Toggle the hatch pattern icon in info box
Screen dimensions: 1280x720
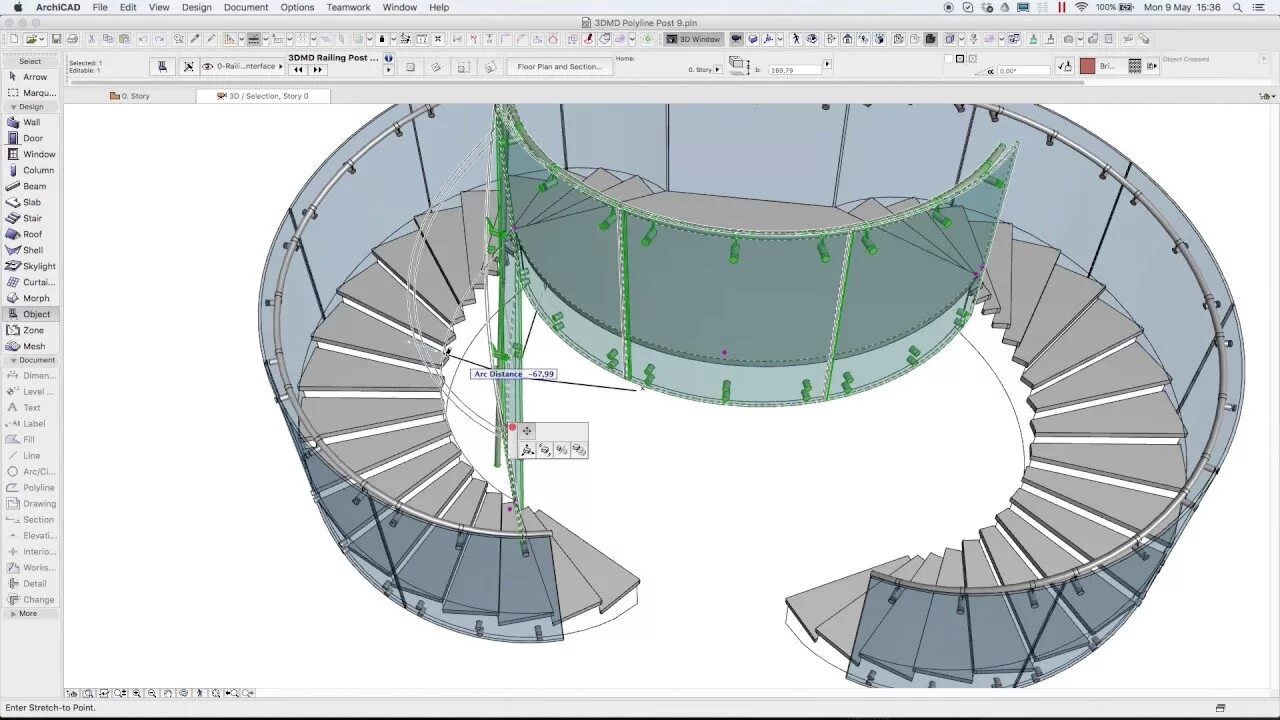[1135, 66]
